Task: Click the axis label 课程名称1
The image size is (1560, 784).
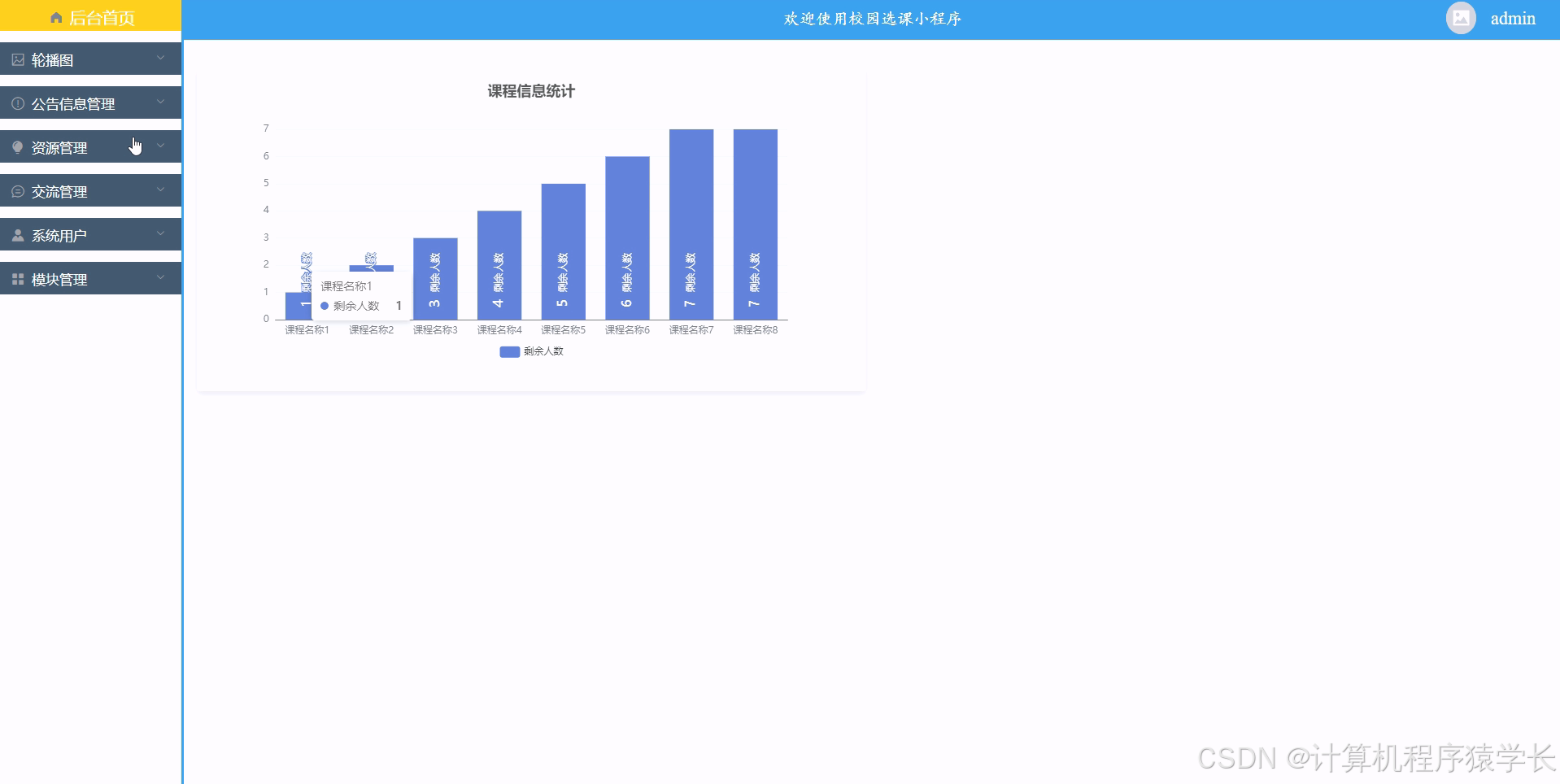Action: [x=307, y=330]
